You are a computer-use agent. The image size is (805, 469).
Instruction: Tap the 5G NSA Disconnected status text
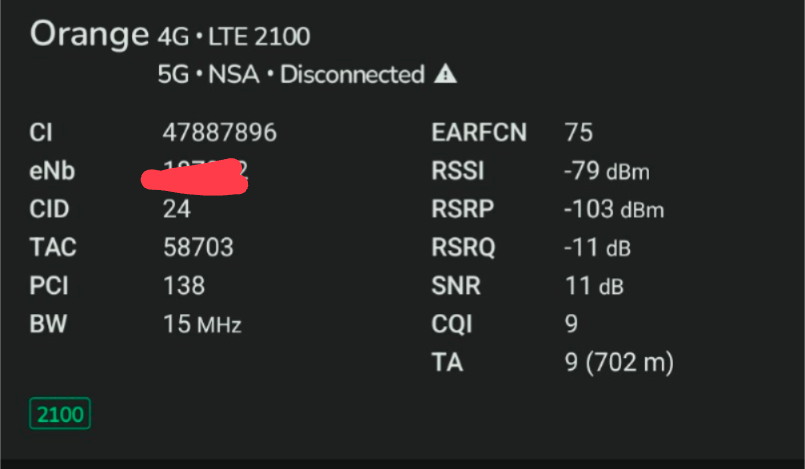pyautogui.click(x=290, y=74)
